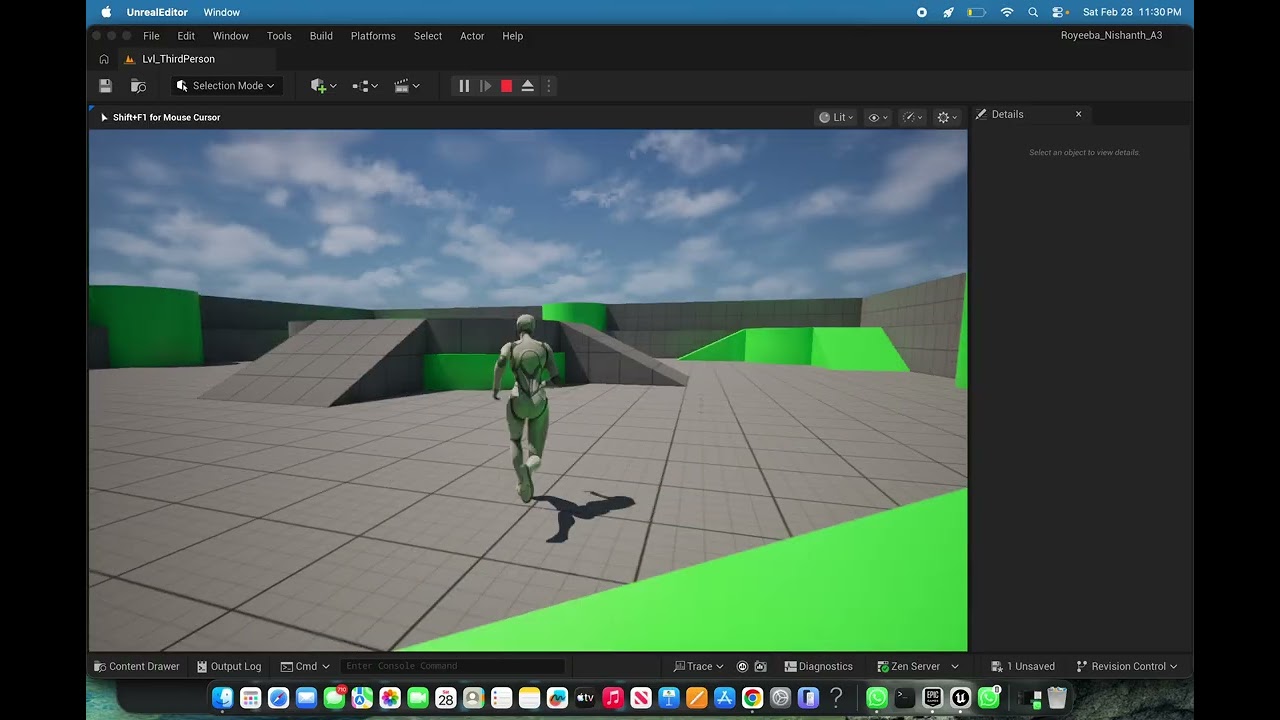Open the play options three-dot menu
This screenshot has width=1280, height=720.
pyautogui.click(x=548, y=86)
